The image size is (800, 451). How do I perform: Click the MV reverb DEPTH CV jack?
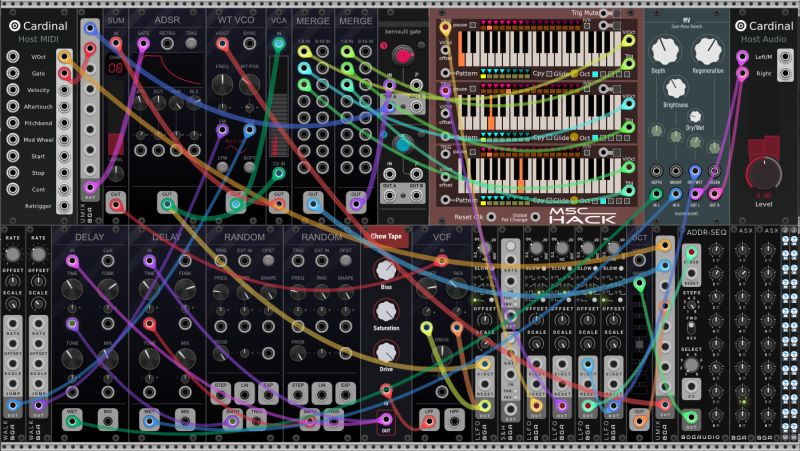656,171
